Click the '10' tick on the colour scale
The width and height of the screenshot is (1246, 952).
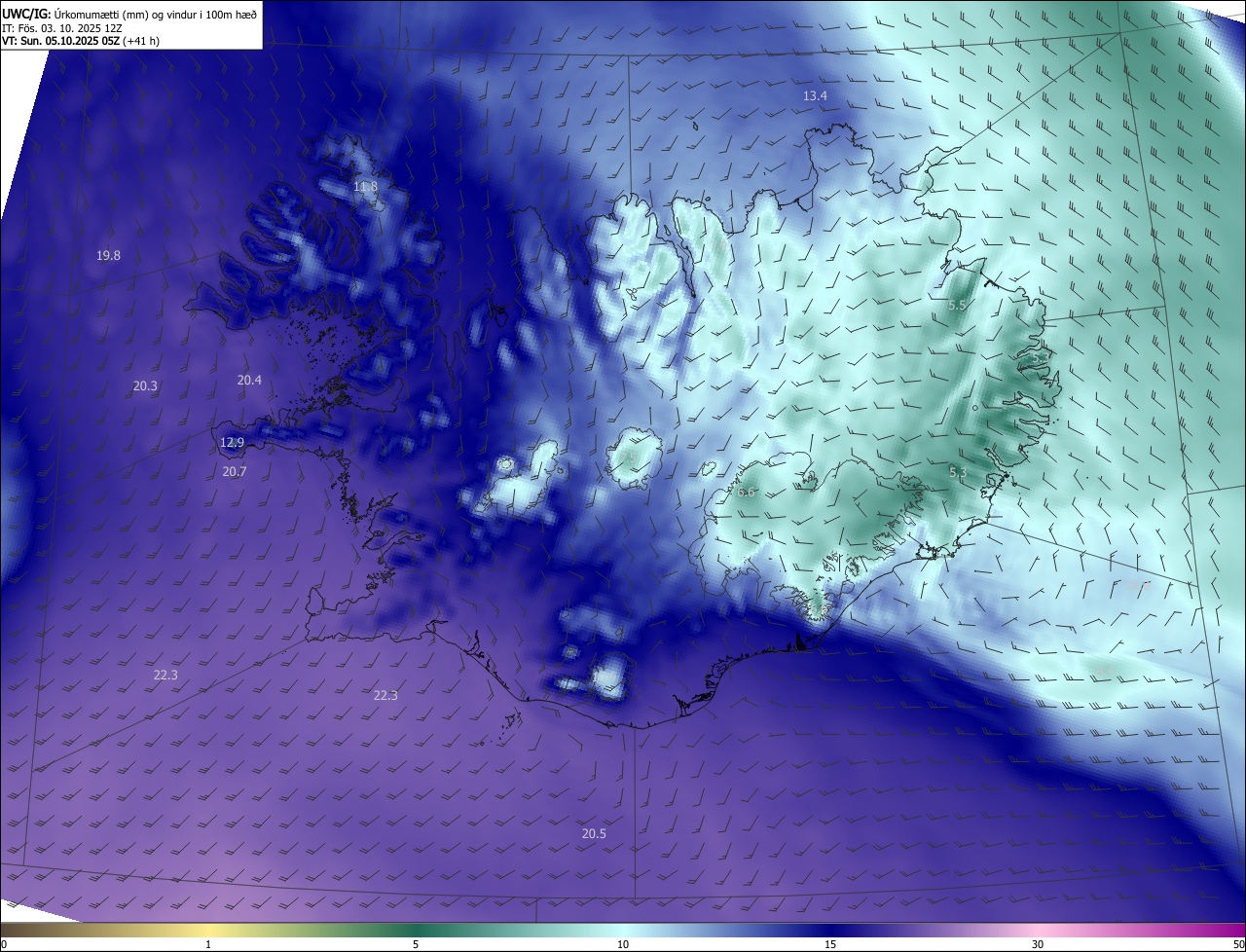[623, 945]
